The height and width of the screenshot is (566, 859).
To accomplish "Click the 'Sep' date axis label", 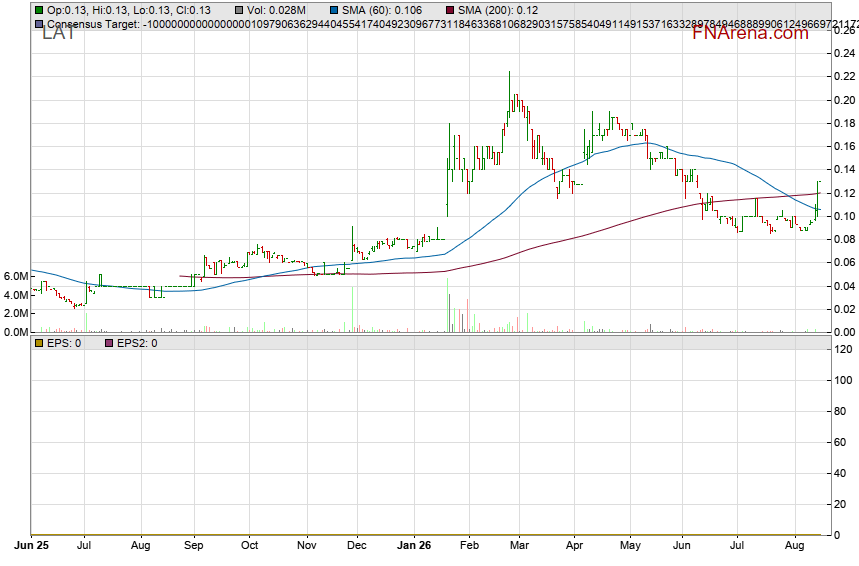I will (x=194, y=545).
